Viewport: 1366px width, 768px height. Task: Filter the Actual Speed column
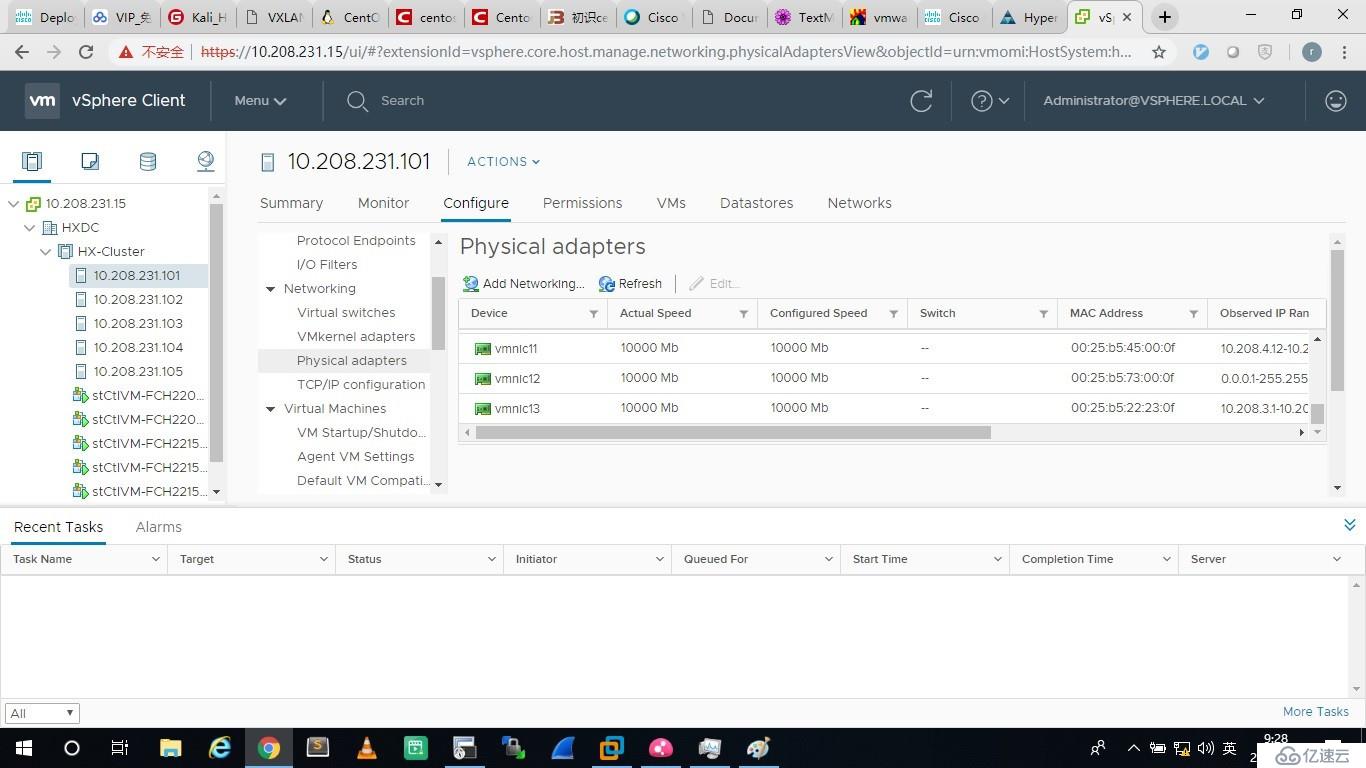point(743,314)
